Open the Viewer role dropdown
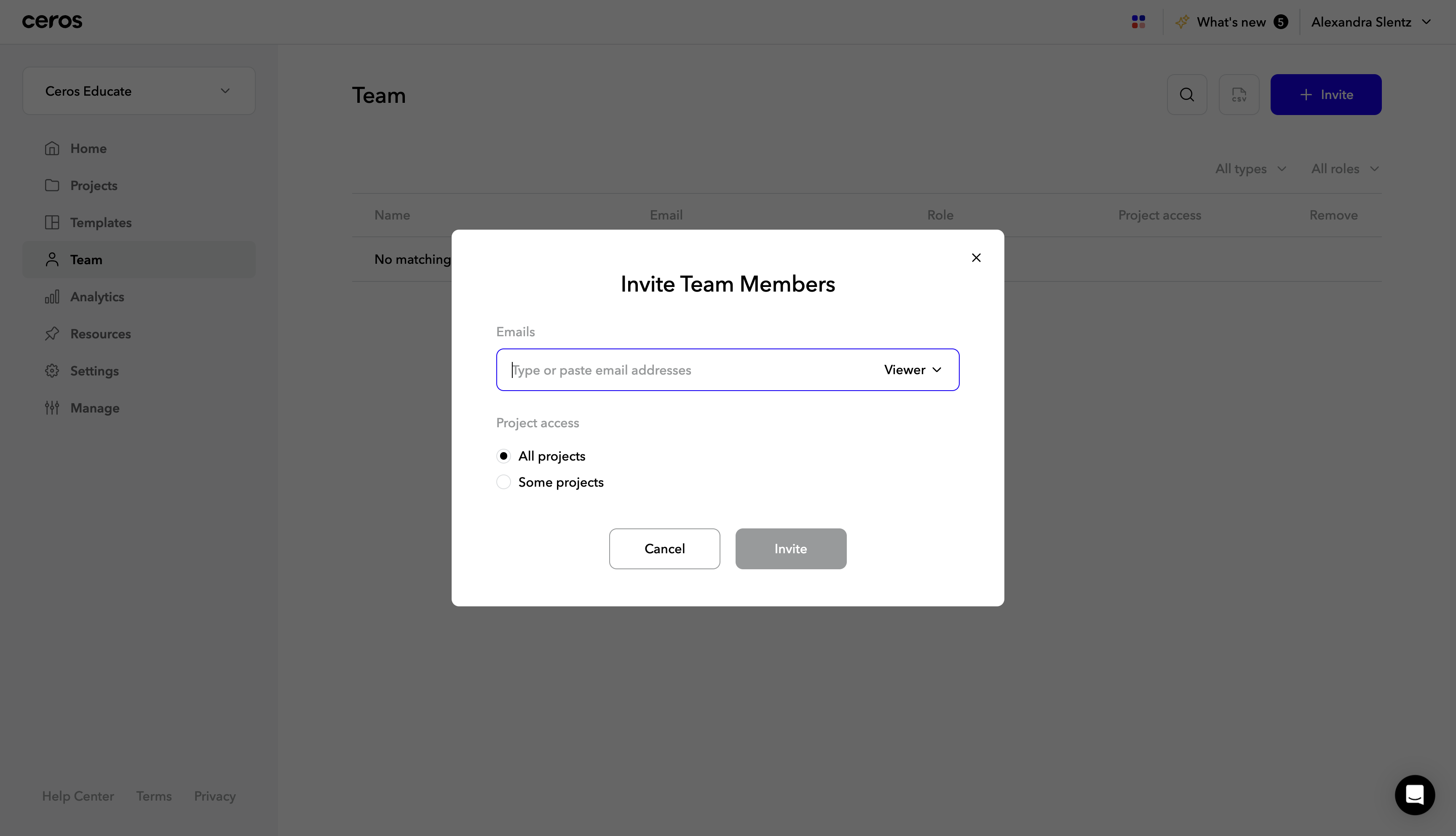The height and width of the screenshot is (836, 1456). [x=913, y=370]
